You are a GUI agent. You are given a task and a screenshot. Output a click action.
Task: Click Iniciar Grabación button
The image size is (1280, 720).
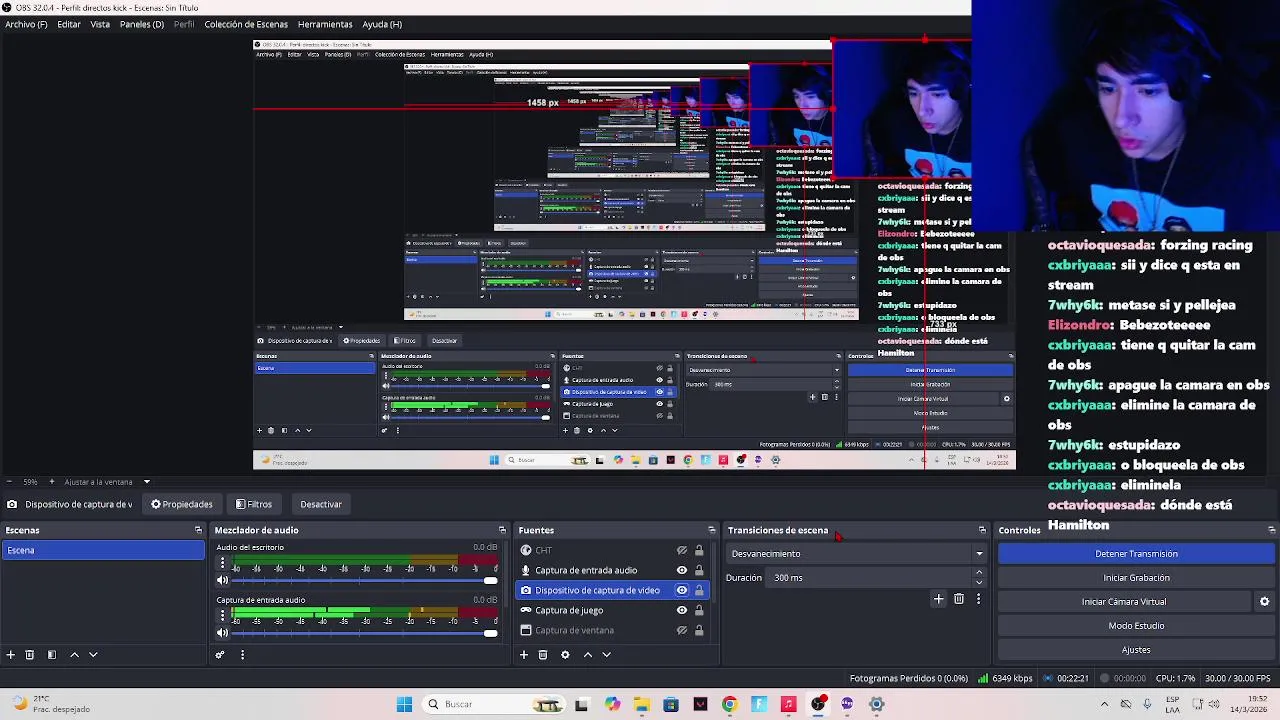tap(1136, 578)
